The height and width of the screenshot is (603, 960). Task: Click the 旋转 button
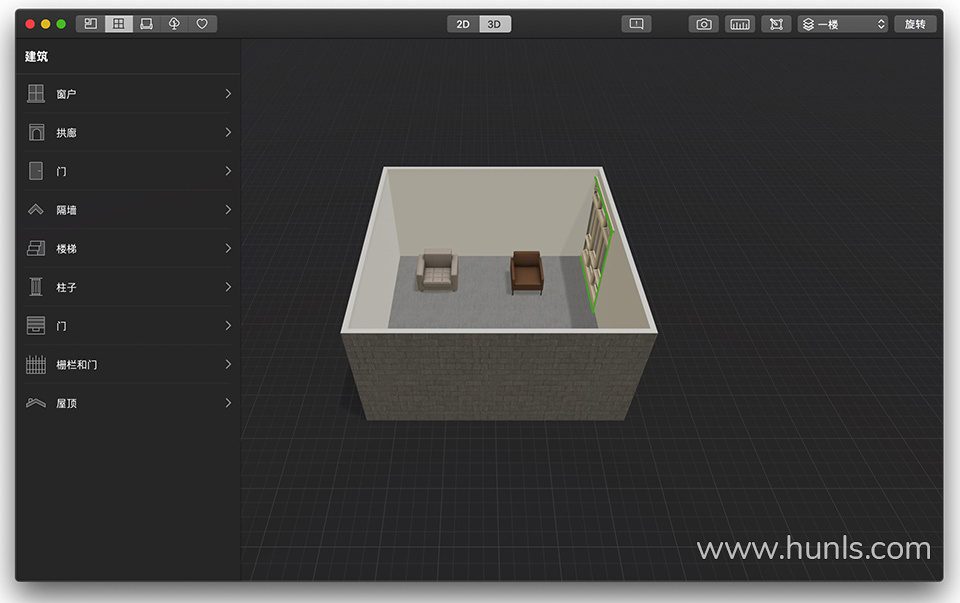(x=915, y=24)
